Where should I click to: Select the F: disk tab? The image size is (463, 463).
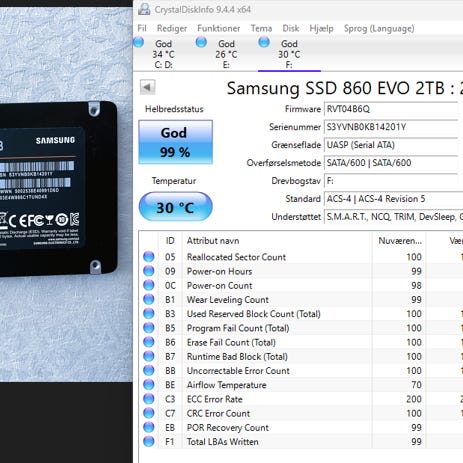[x=289, y=54]
